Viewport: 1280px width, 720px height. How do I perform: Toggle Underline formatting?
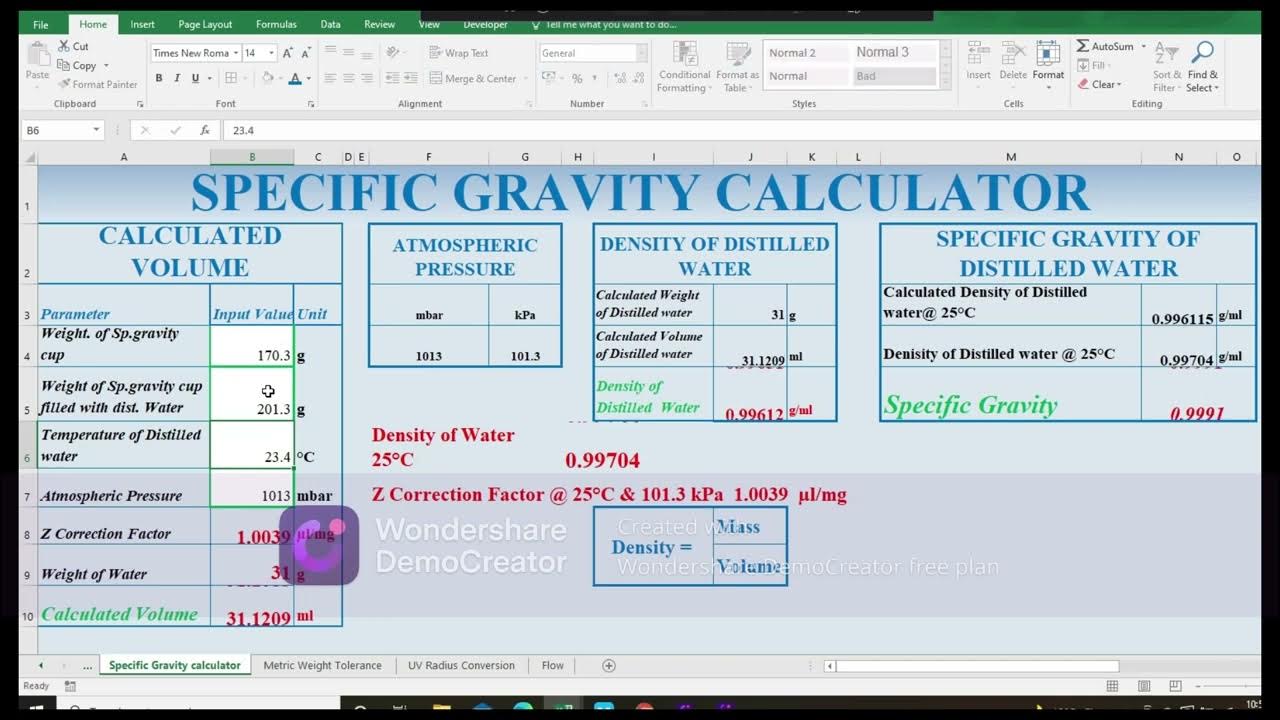195,78
